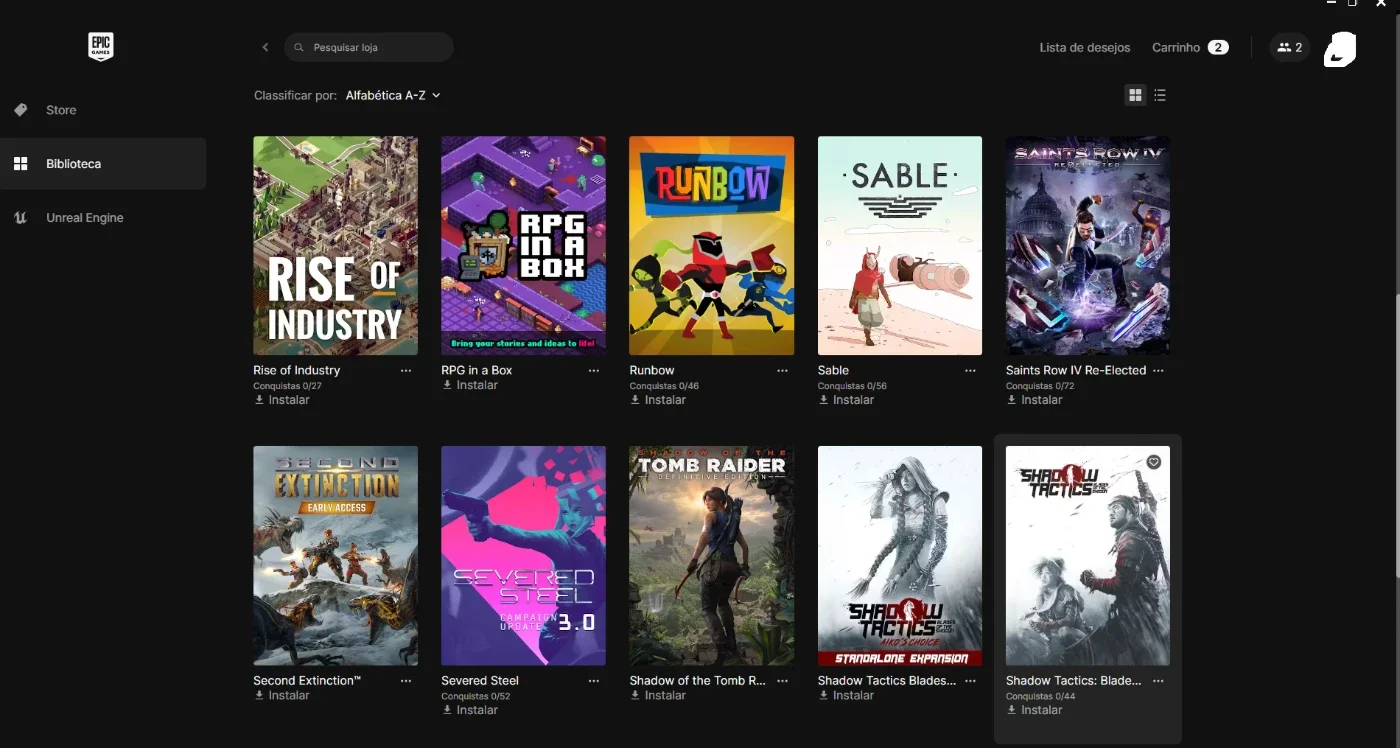
Task: Open more options for Second Extinction
Action: pos(406,680)
